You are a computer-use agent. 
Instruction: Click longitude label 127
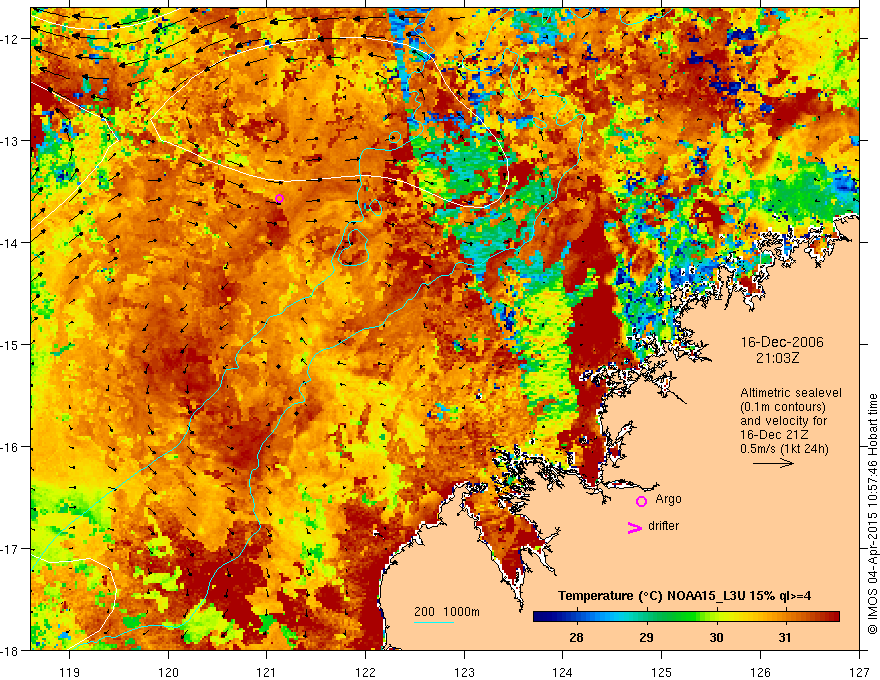tap(859, 672)
